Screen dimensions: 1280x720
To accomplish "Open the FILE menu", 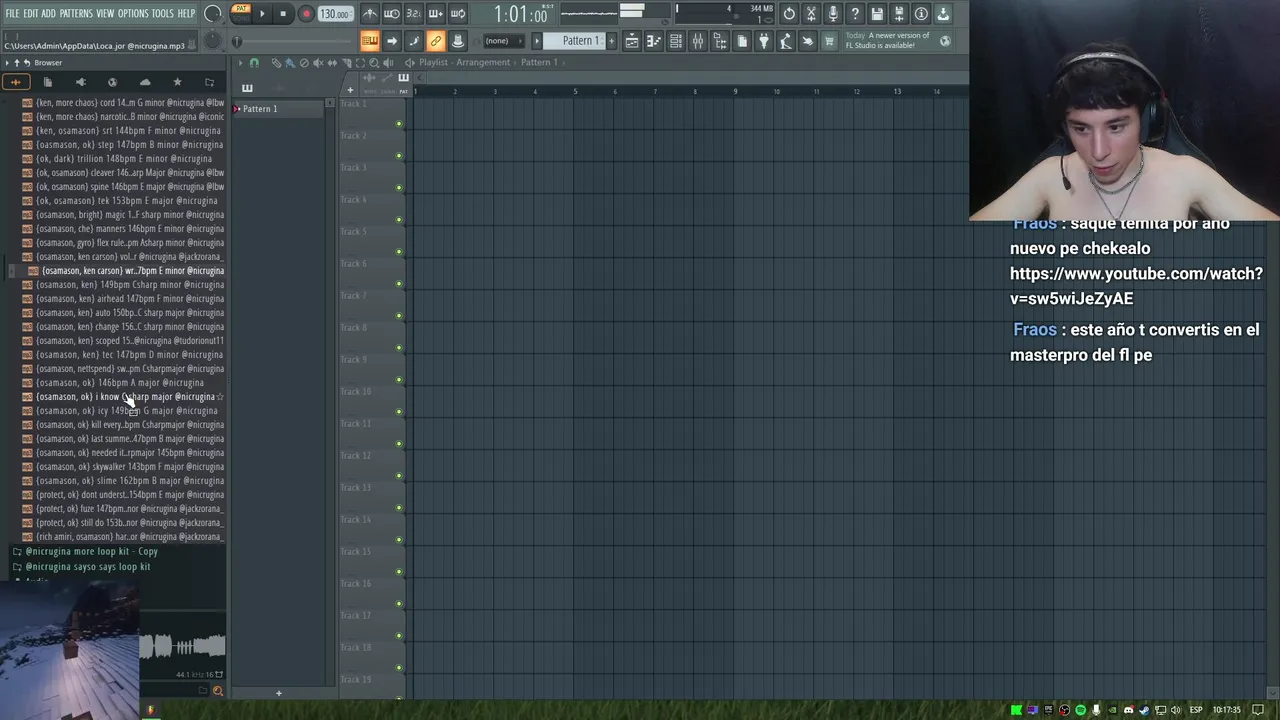I will point(13,13).
